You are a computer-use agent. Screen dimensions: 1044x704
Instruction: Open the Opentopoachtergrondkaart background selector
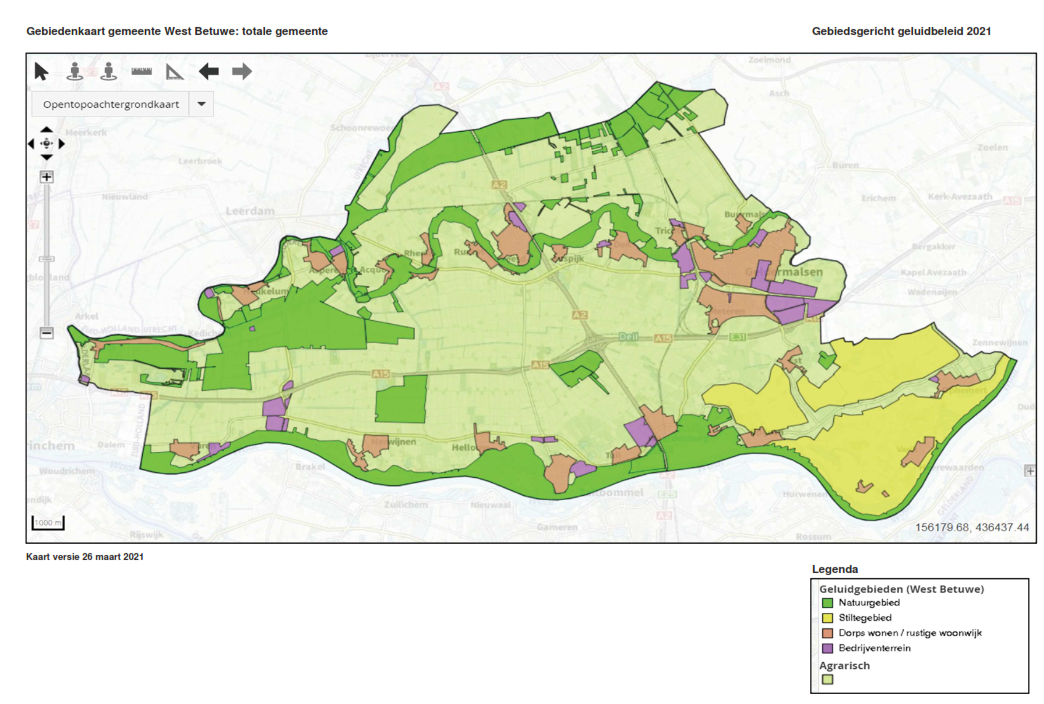[110, 104]
